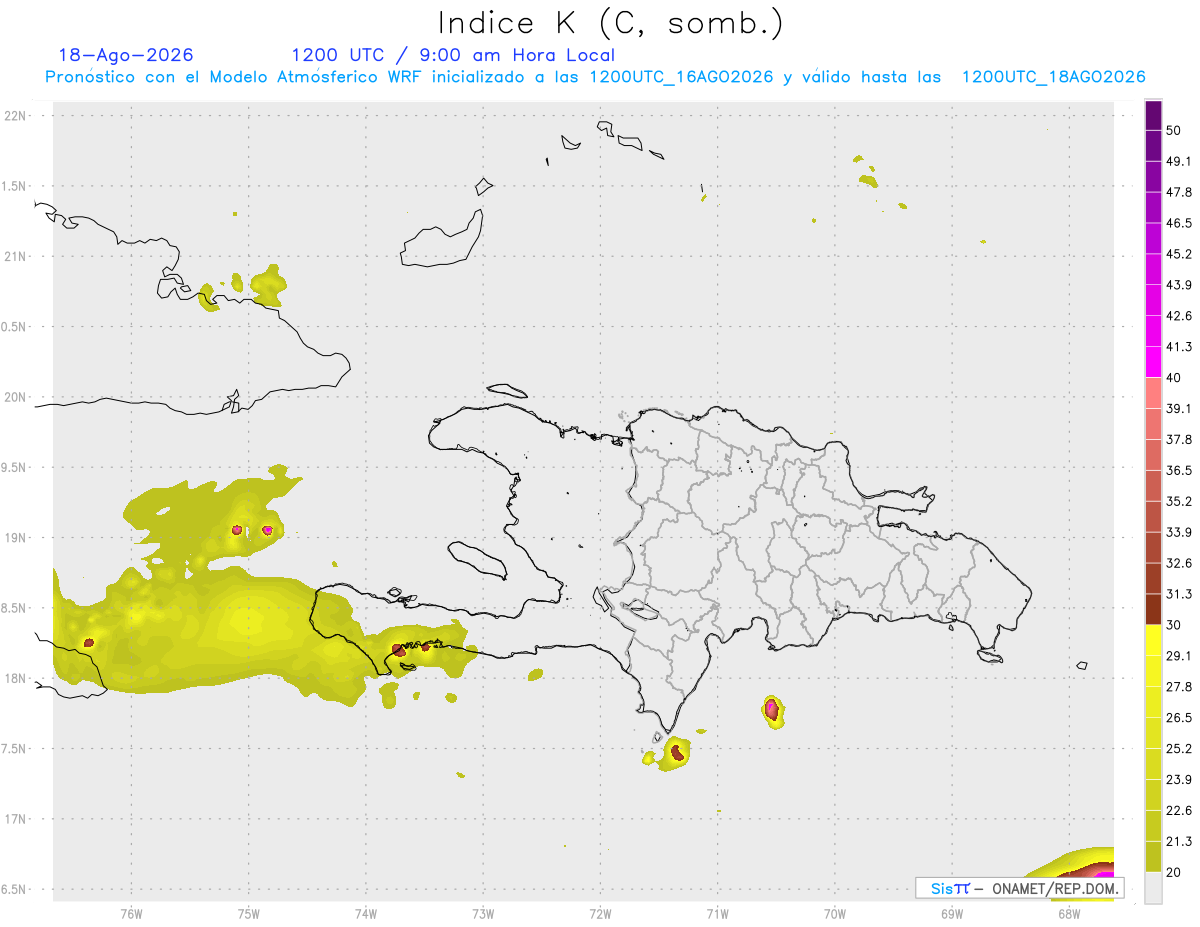Viewport: 1200px width, 927px height.
Task: Click the "74W" longitude label
Action: (365, 913)
